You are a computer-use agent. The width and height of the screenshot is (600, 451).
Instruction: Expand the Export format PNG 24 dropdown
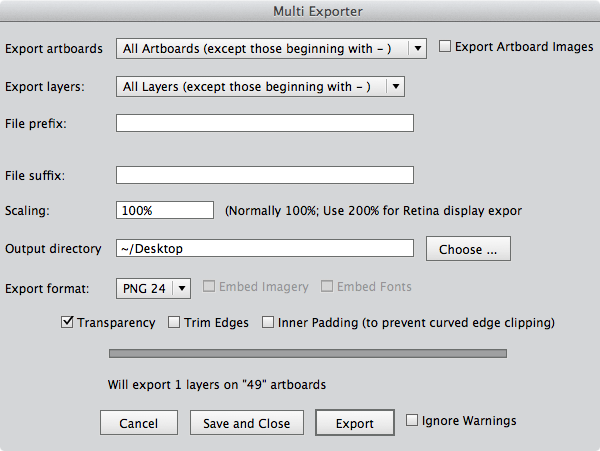pos(154,288)
